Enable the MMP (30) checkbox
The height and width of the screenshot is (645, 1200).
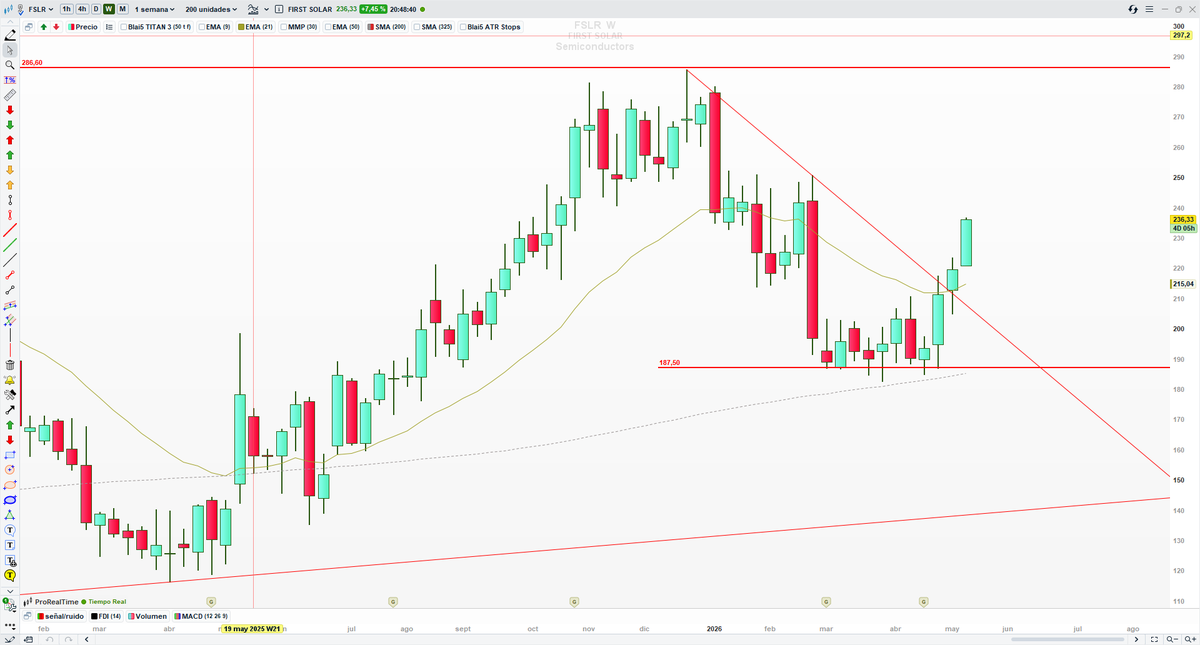click(283, 27)
